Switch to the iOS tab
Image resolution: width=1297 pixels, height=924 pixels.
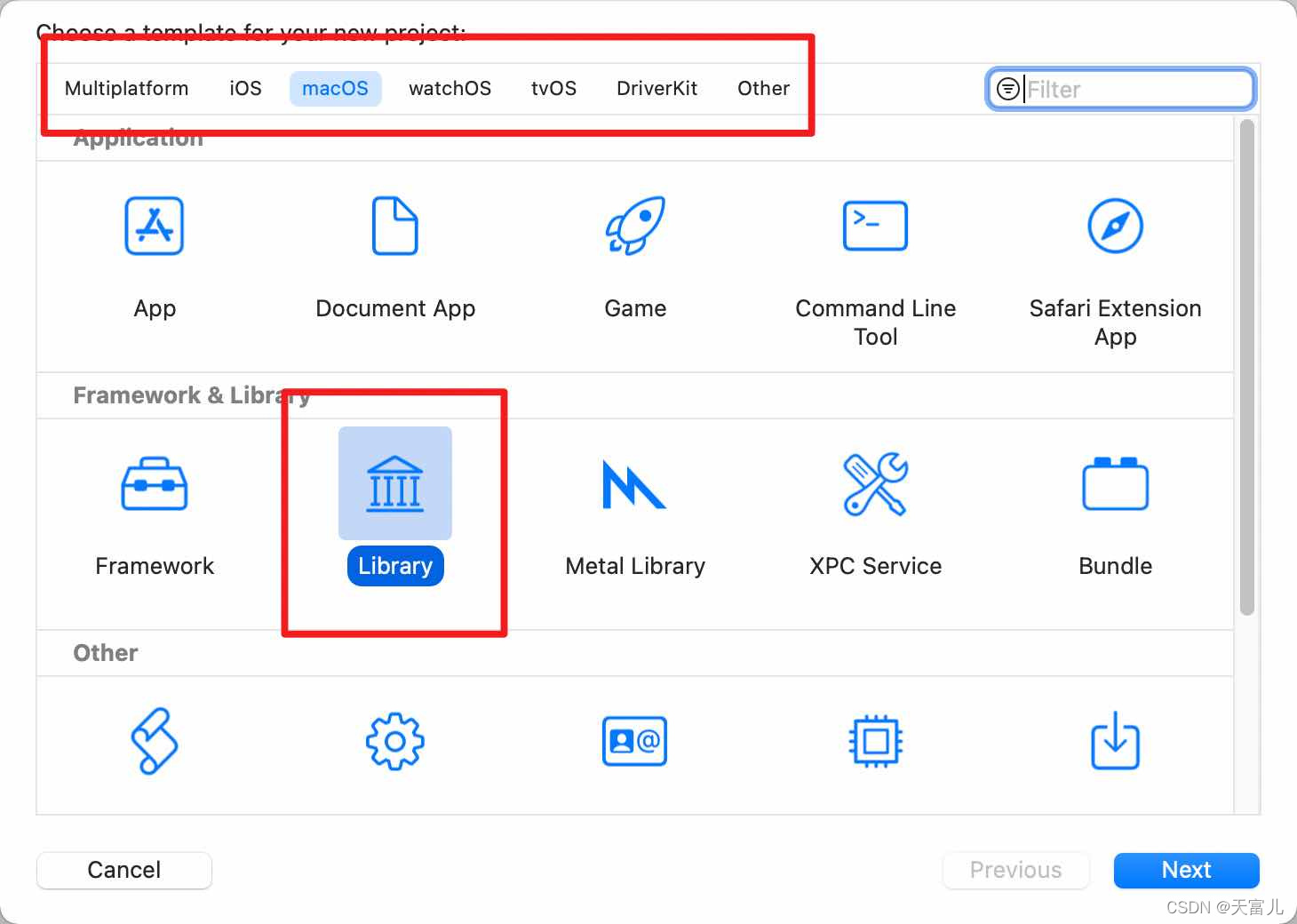(x=246, y=88)
